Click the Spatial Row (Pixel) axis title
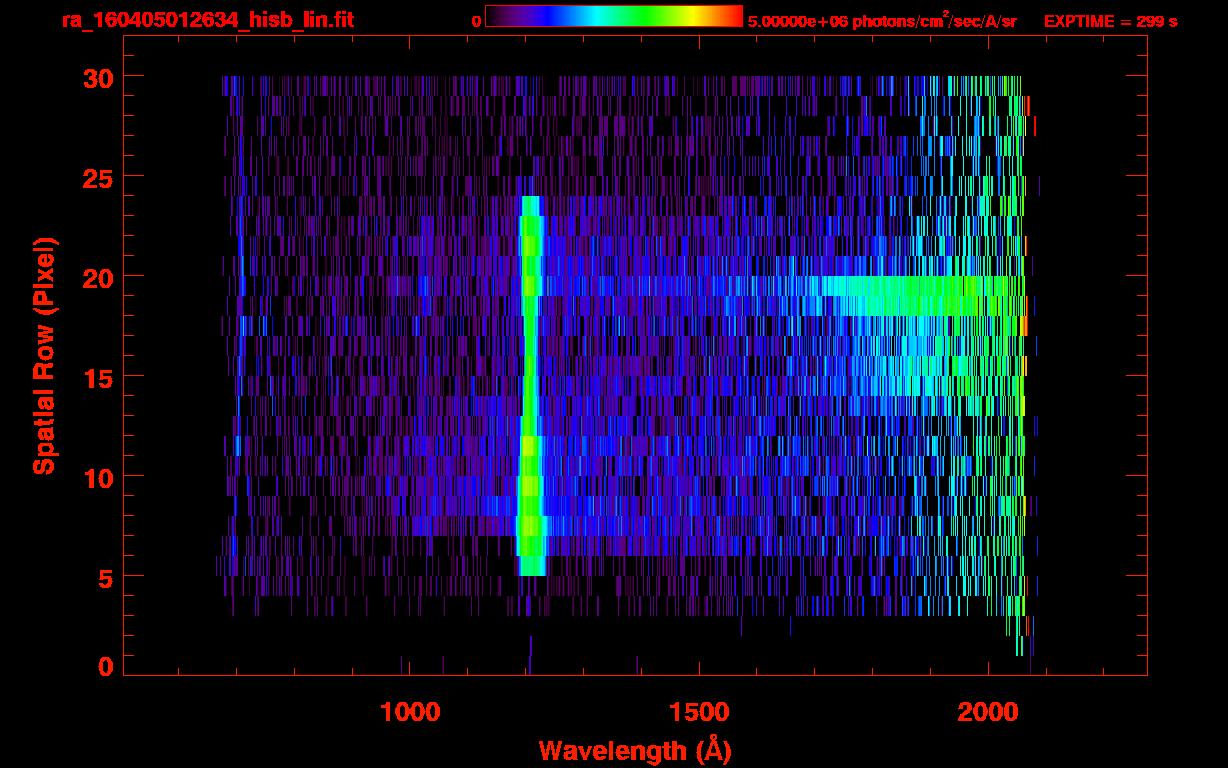The width and height of the screenshot is (1228, 768). [45, 355]
